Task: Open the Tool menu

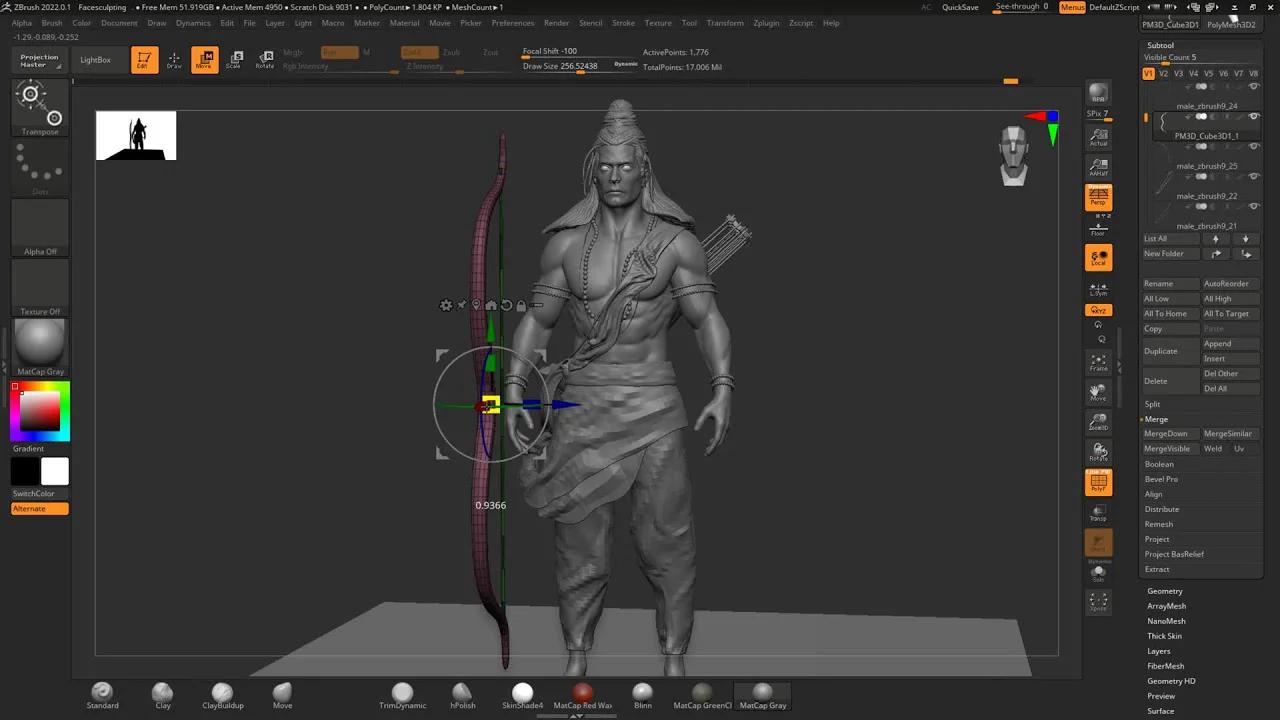Action: tap(688, 23)
